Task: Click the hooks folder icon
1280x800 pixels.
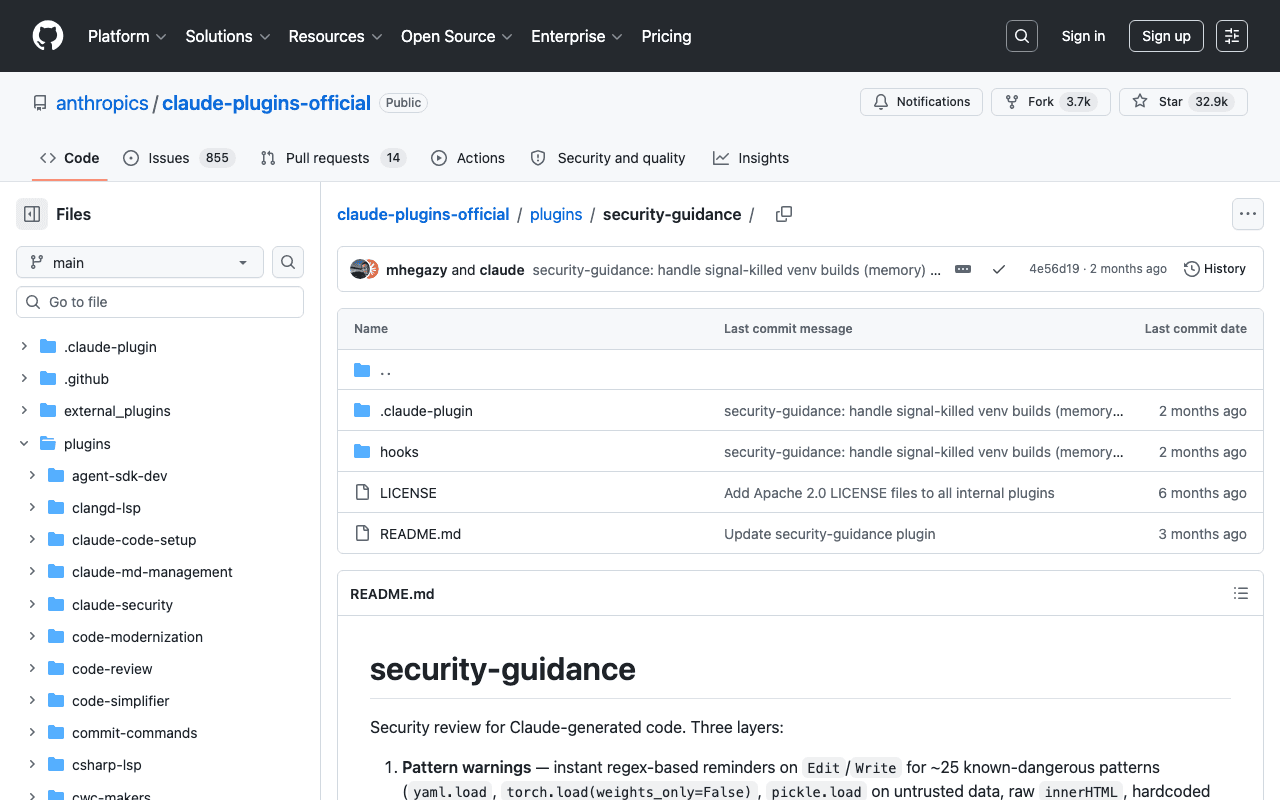Action: (x=362, y=452)
